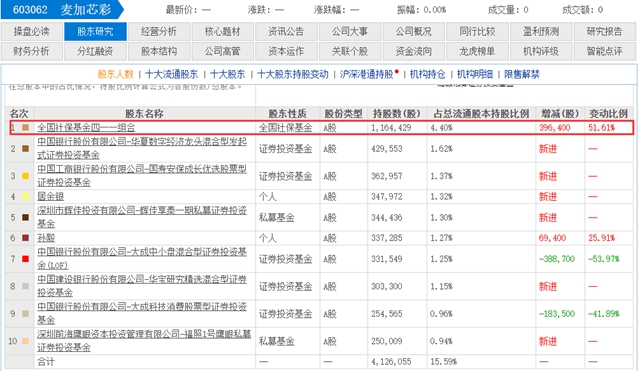
Task: Click 持股数(股) column header
Action: click(x=397, y=114)
